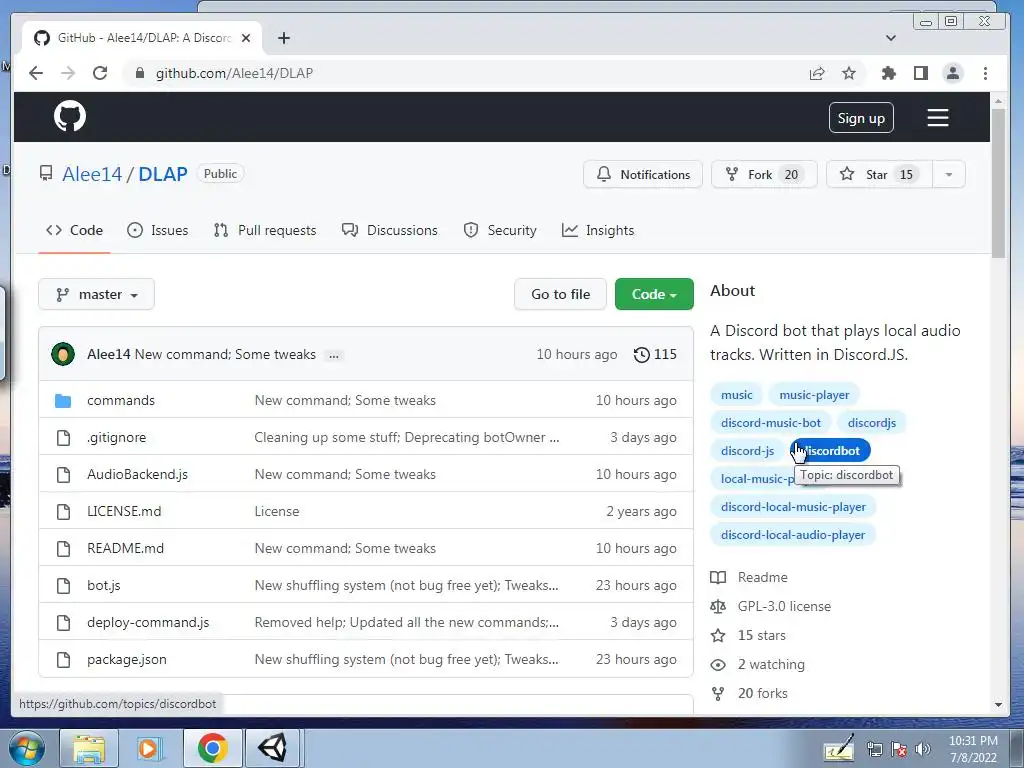Expand commit message ellipsis button

334,355
